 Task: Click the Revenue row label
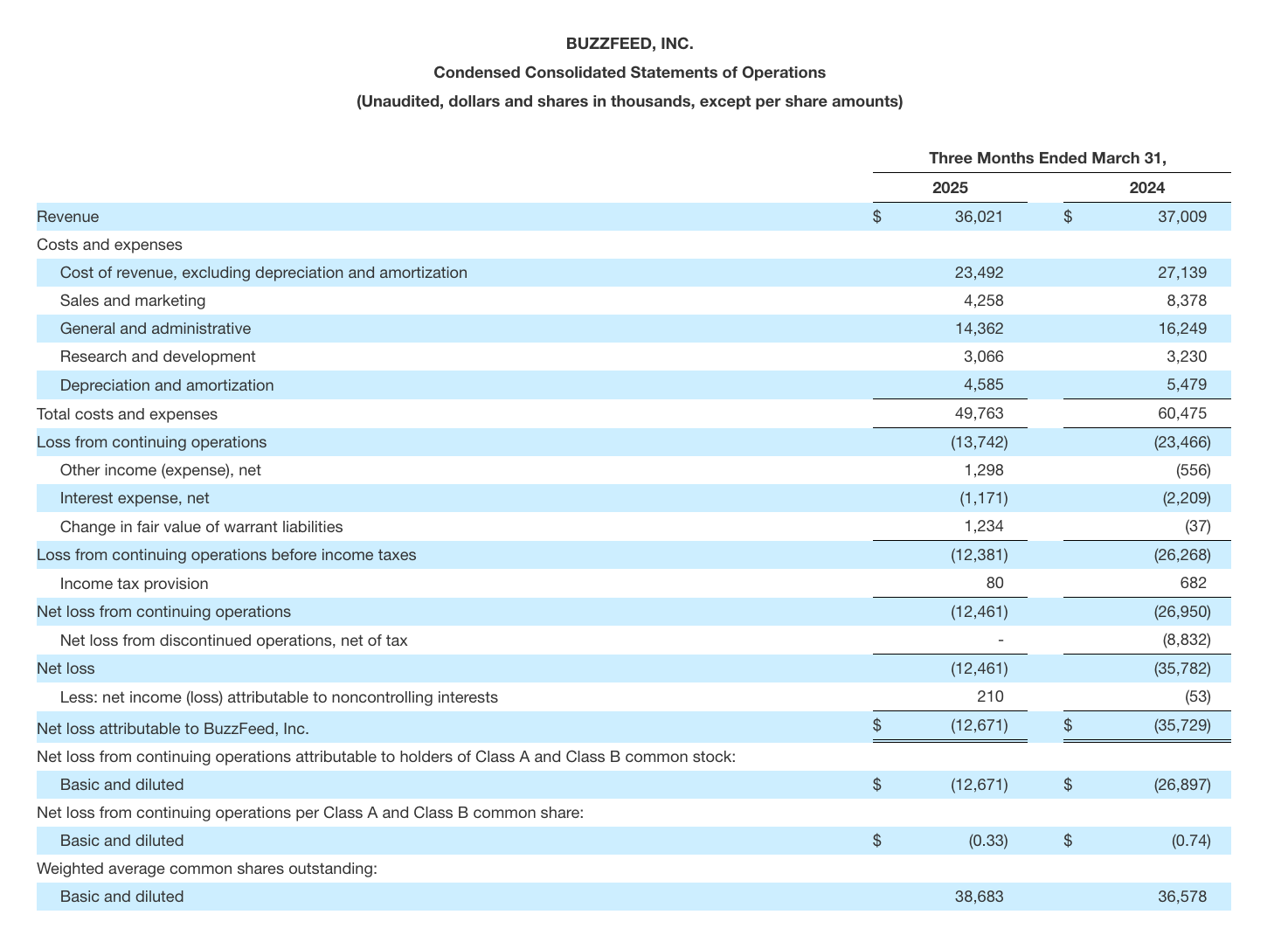tap(68, 217)
